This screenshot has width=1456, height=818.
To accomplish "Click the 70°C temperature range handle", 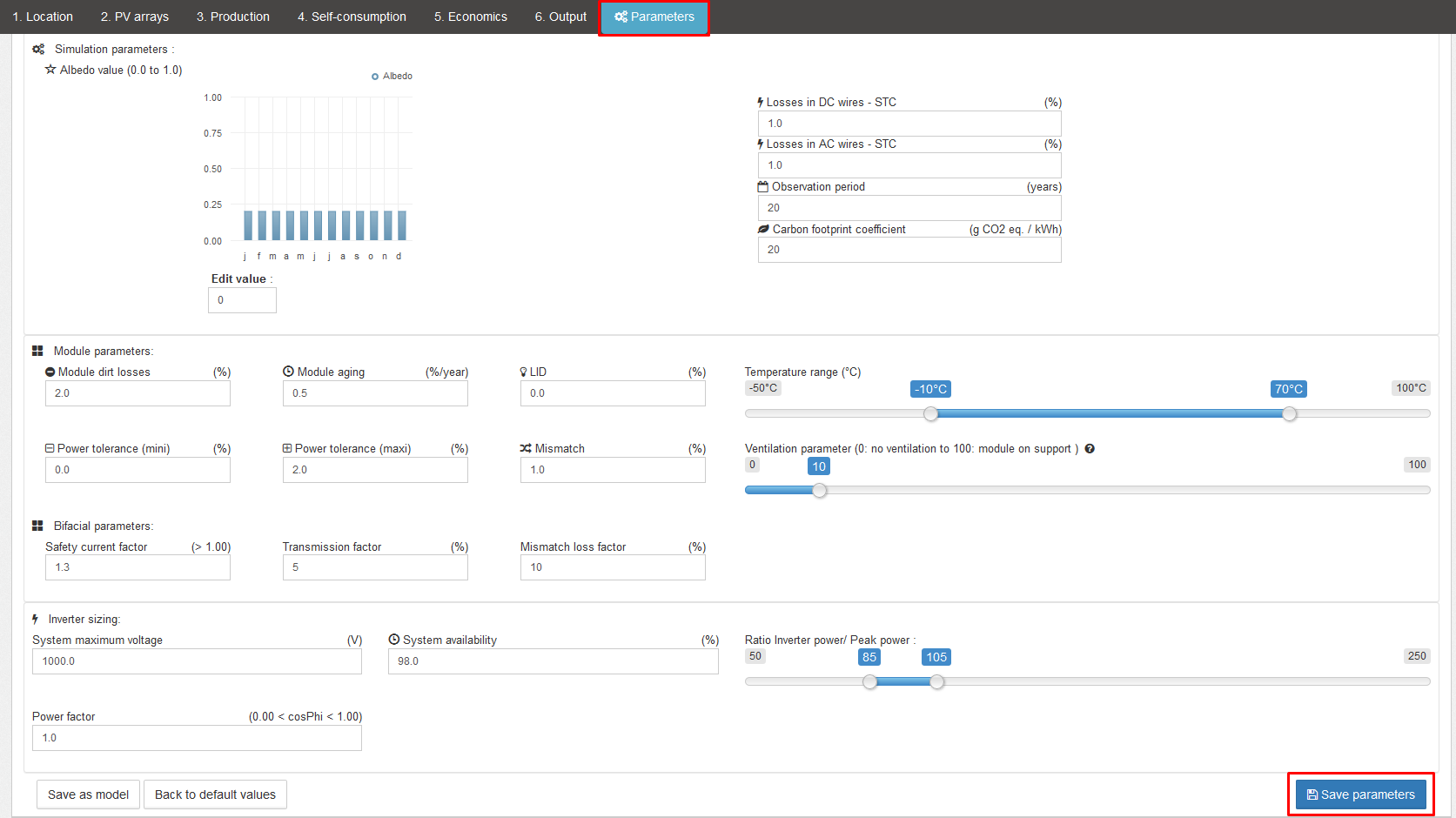I will pos(1290,413).
